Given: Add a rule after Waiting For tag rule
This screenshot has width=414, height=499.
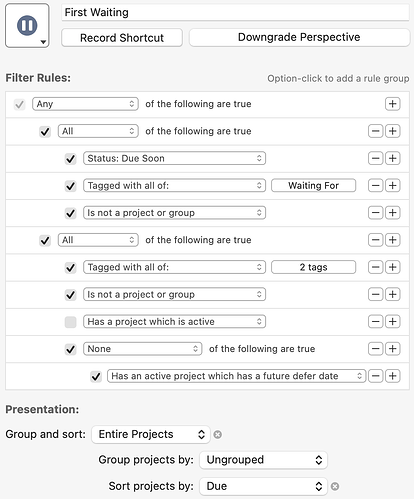Looking at the screenshot, I should point(392,185).
